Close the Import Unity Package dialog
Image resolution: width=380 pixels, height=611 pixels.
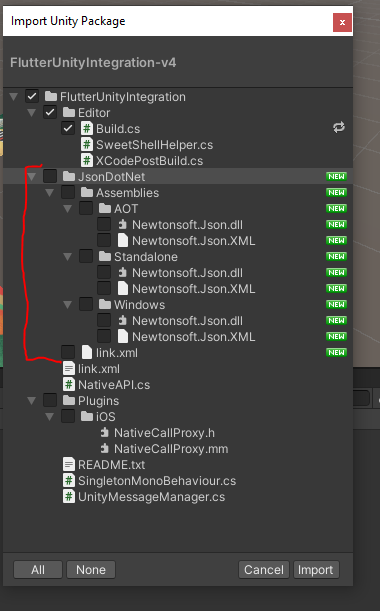[x=342, y=22]
